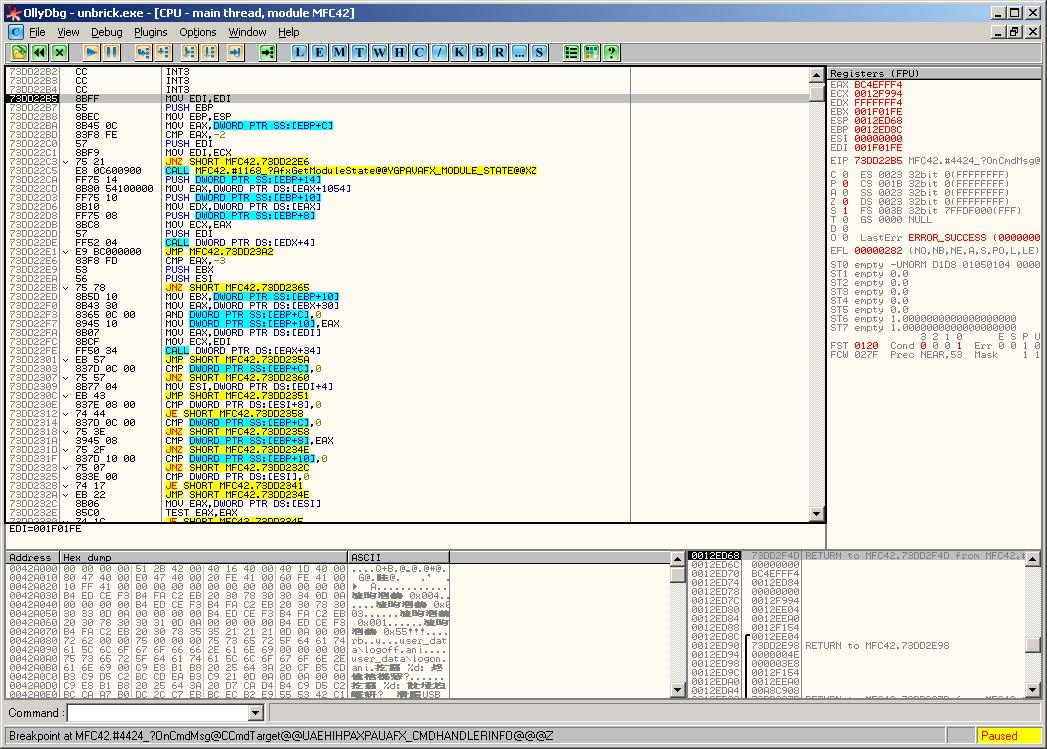Select ESP register value 0012ED68

(877, 121)
